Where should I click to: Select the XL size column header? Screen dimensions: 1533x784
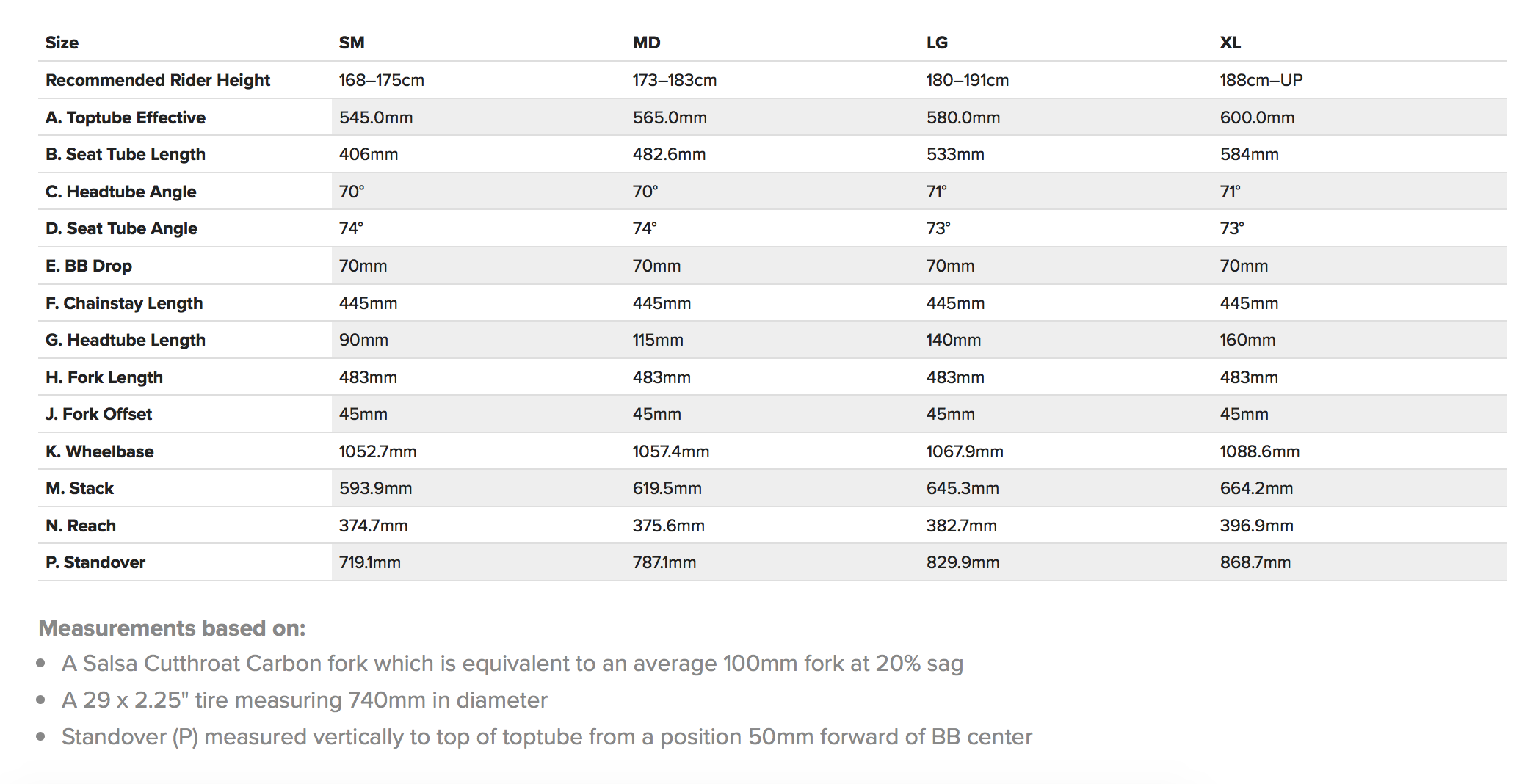tap(1231, 43)
